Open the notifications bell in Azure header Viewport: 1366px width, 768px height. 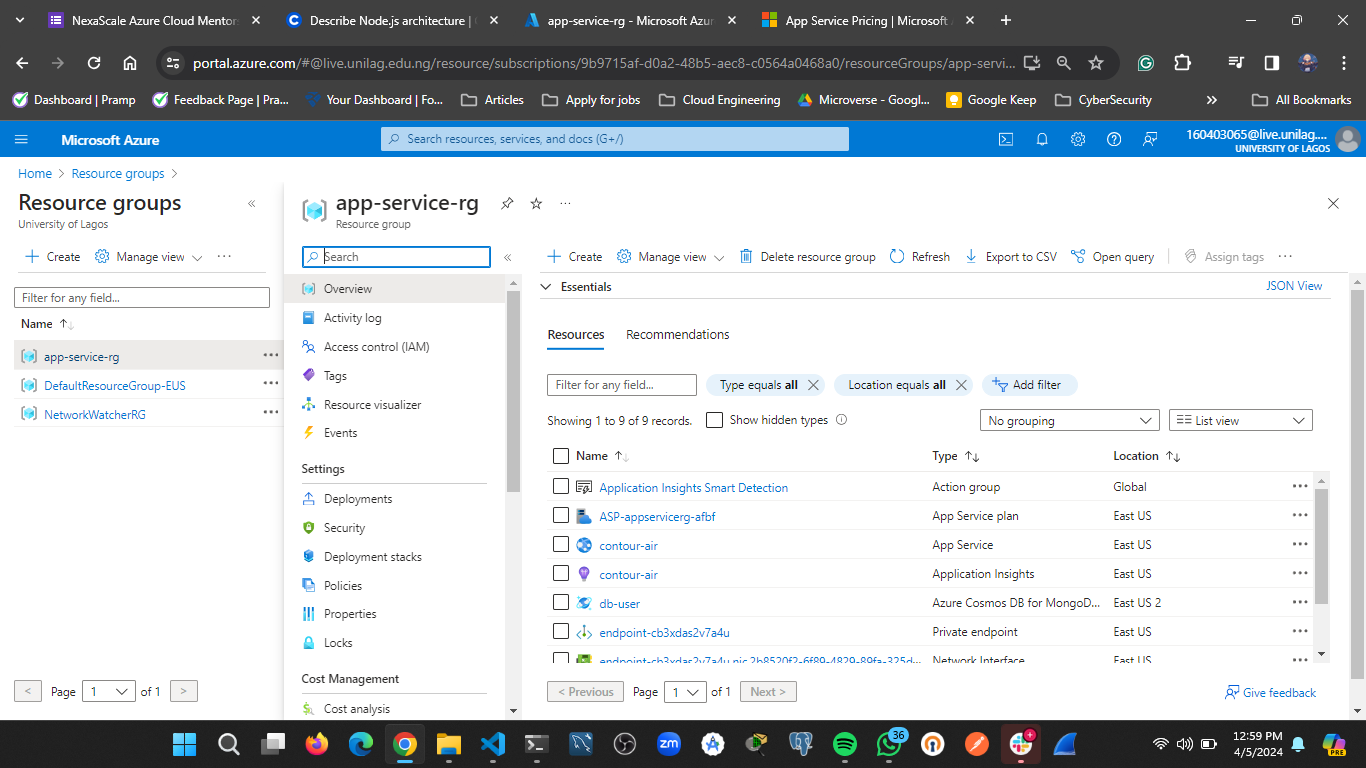[x=1042, y=140]
